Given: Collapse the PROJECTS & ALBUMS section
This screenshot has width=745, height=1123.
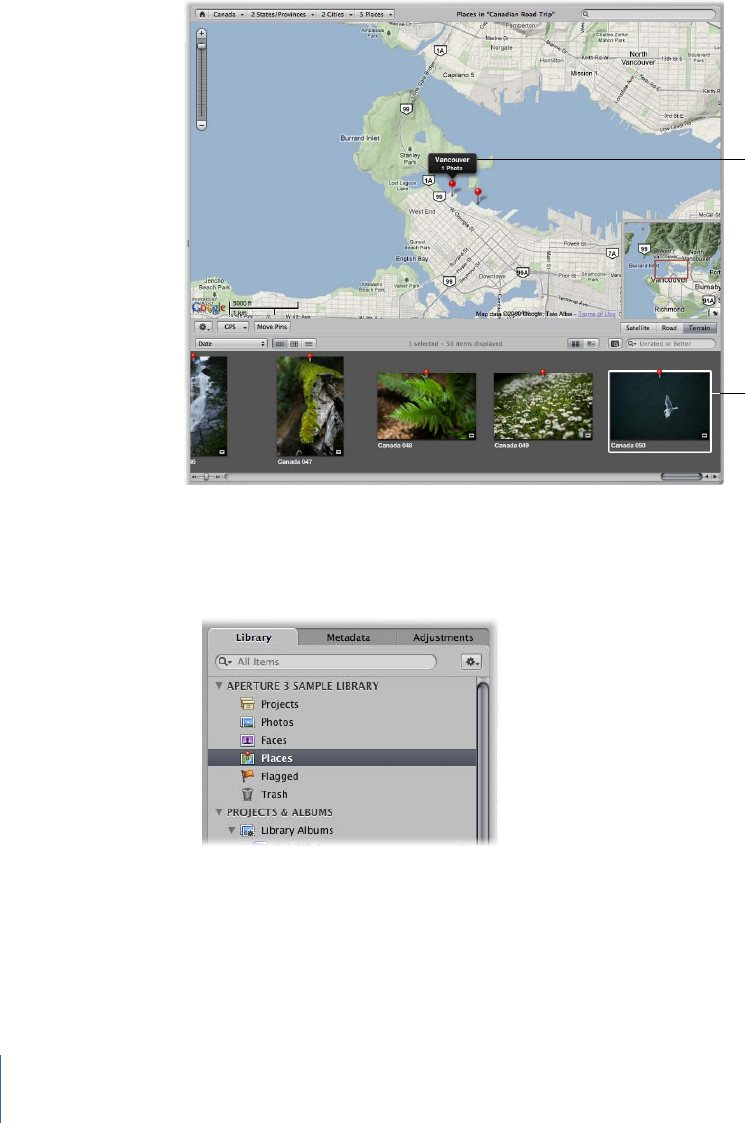Looking at the screenshot, I should click(219, 812).
